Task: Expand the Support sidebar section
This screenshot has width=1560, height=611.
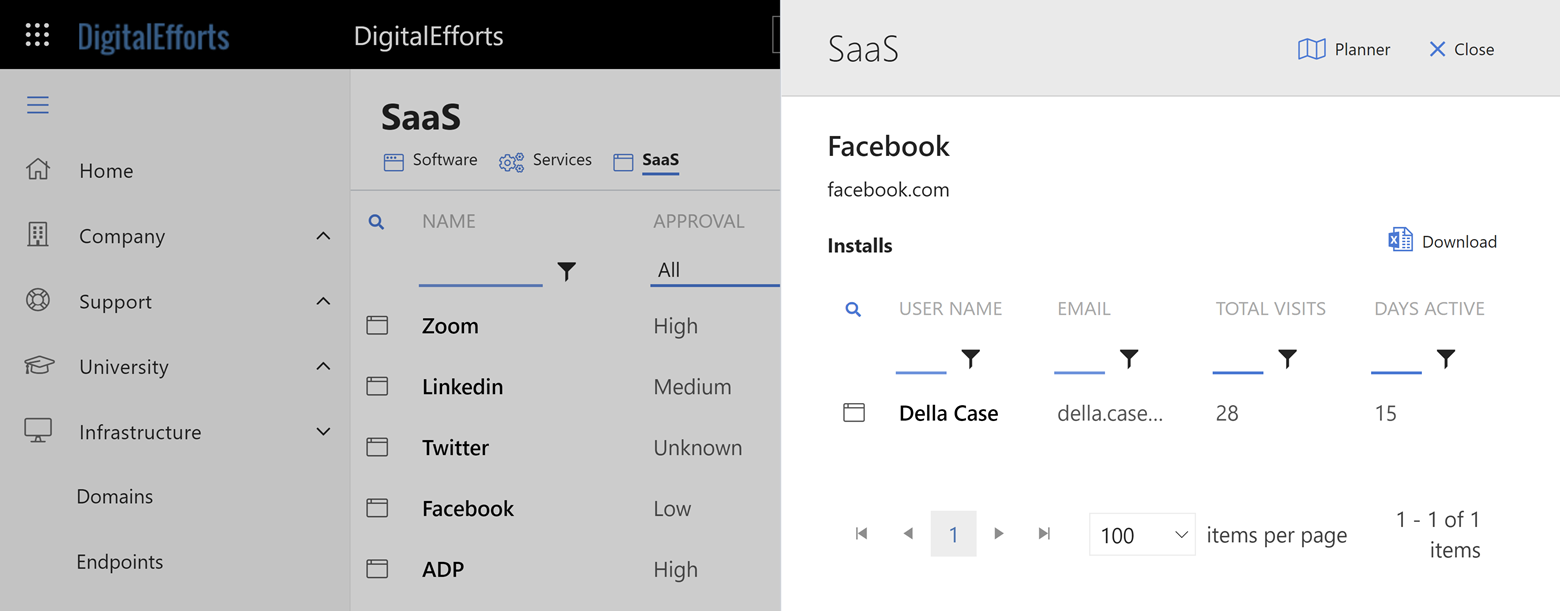Action: tap(323, 301)
